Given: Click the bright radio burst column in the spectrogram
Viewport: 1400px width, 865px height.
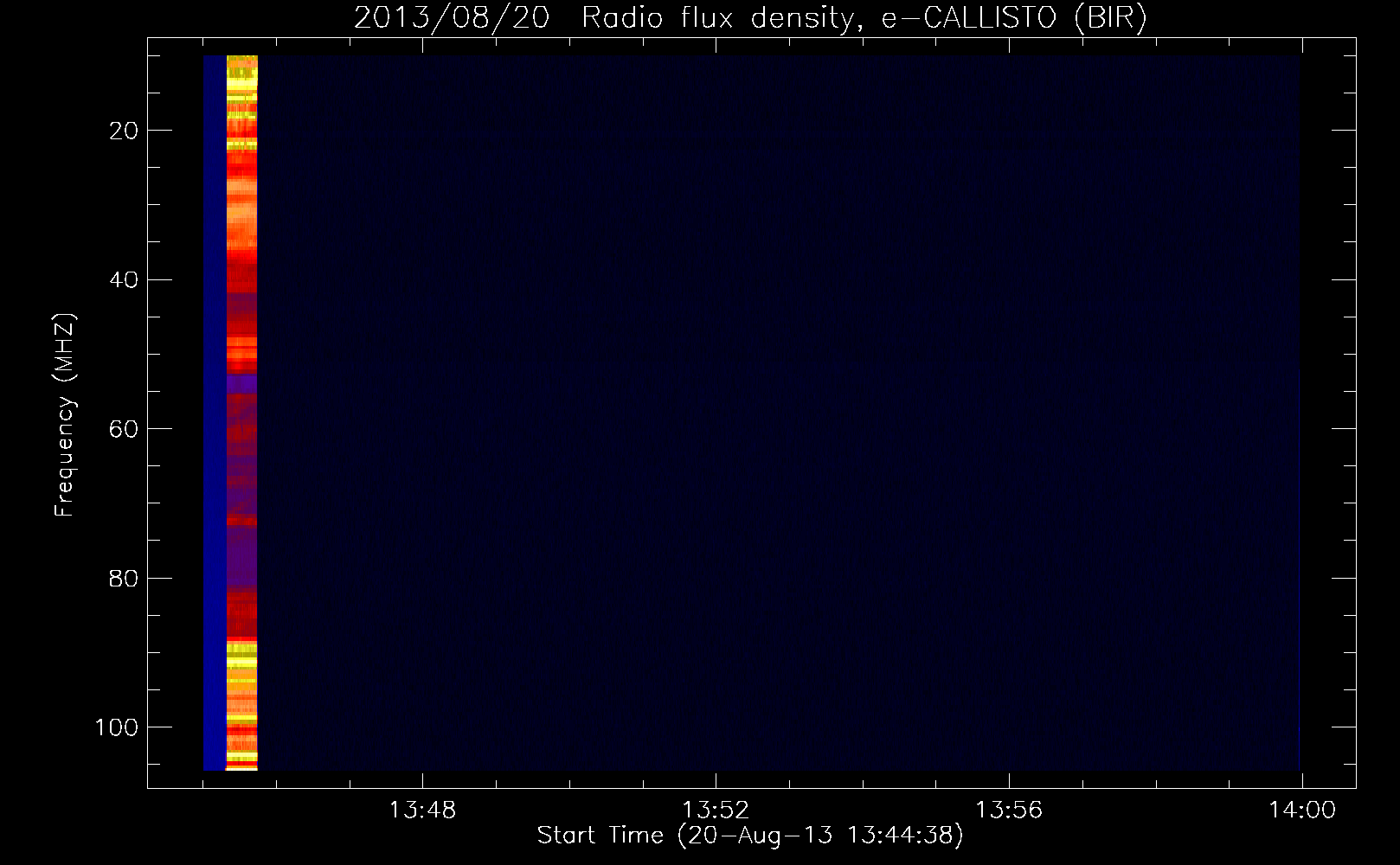Looking at the screenshot, I should (242, 413).
